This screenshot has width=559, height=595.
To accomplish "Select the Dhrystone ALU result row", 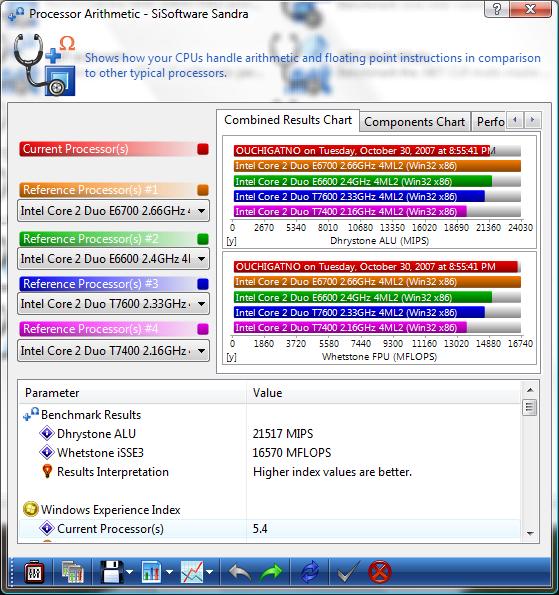I will (x=269, y=433).
